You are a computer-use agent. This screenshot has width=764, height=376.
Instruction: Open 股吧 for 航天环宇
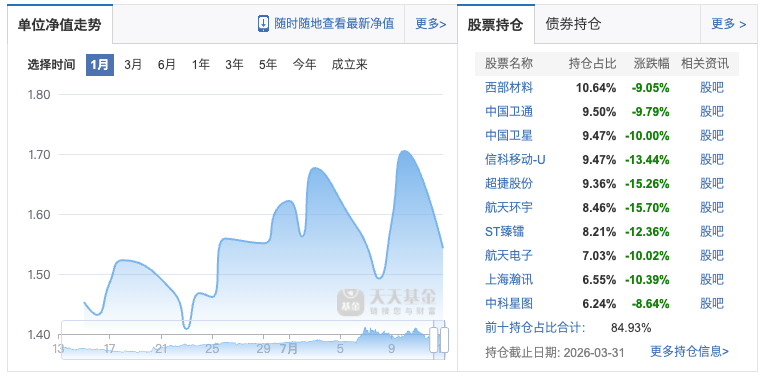[x=712, y=207]
